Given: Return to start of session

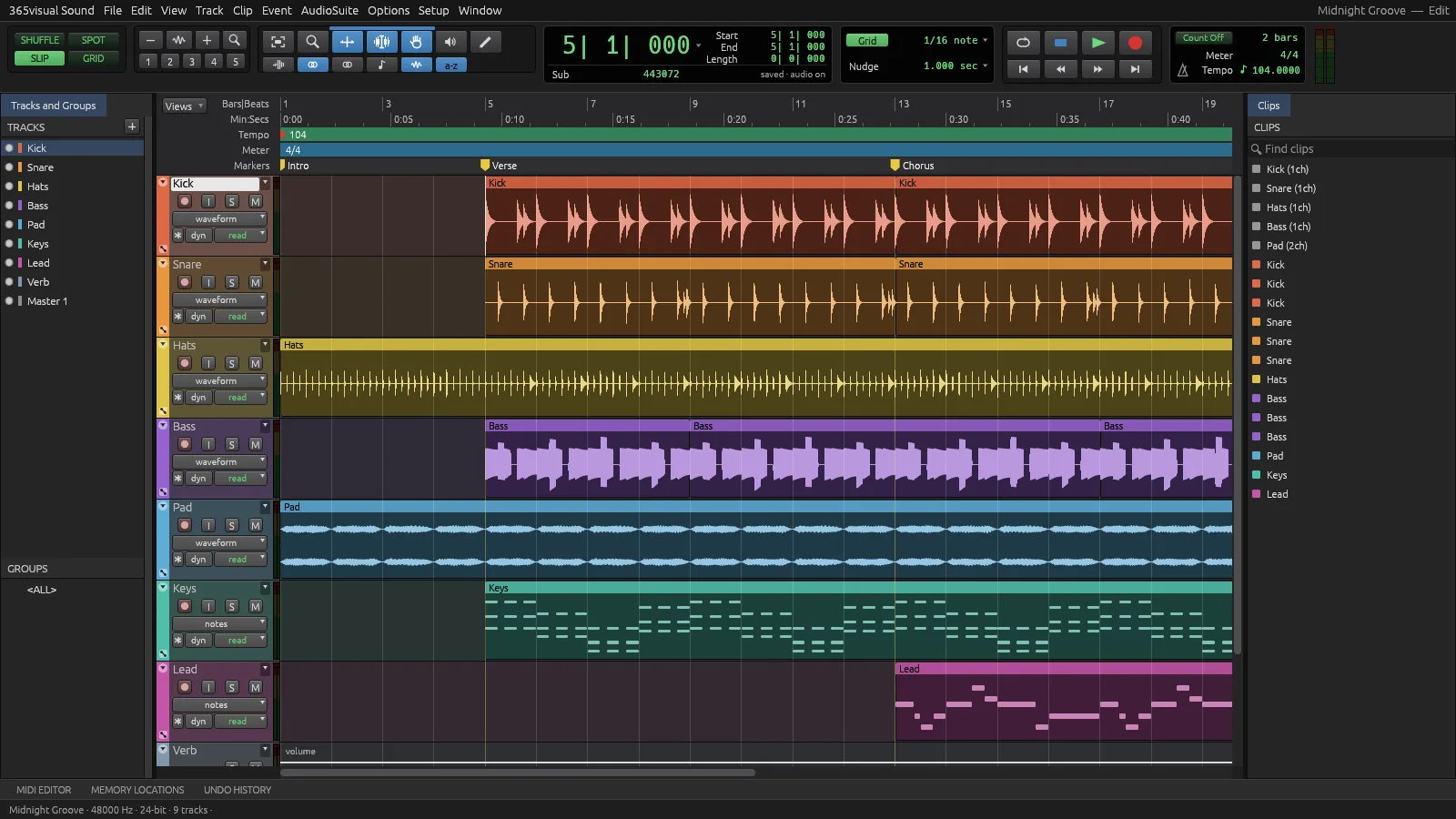Looking at the screenshot, I should point(1023,68).
